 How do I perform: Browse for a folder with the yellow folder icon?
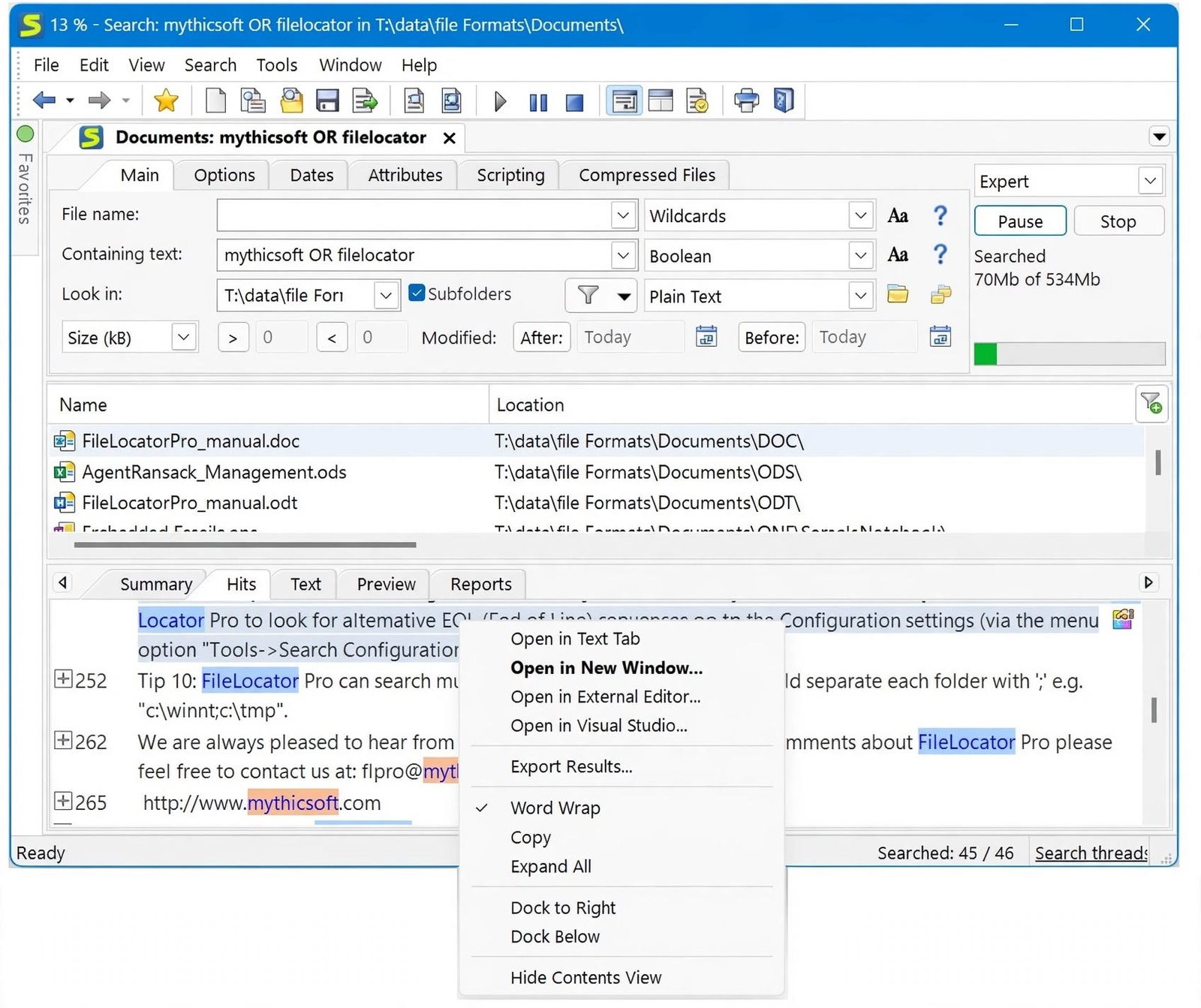point(898,294)
